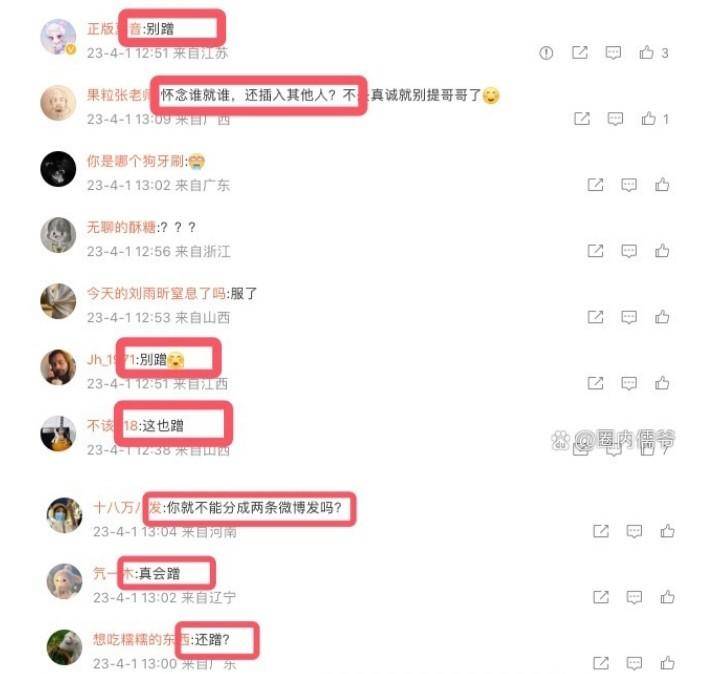Like the 果粒张老师 comment
This screenshot has width=720, height=674.
point(648,118)
